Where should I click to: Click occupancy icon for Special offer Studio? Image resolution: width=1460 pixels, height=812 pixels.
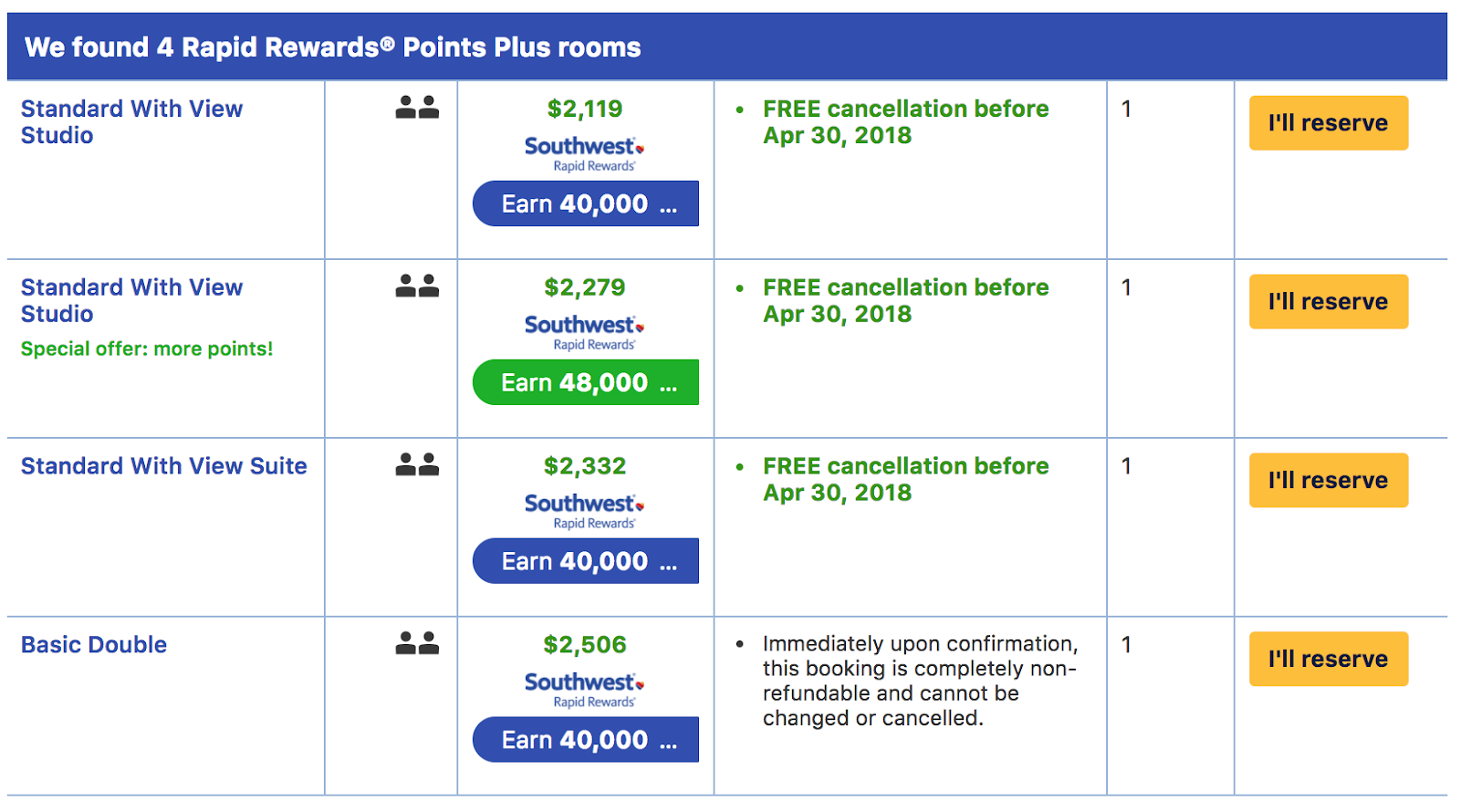click(417, 286)
